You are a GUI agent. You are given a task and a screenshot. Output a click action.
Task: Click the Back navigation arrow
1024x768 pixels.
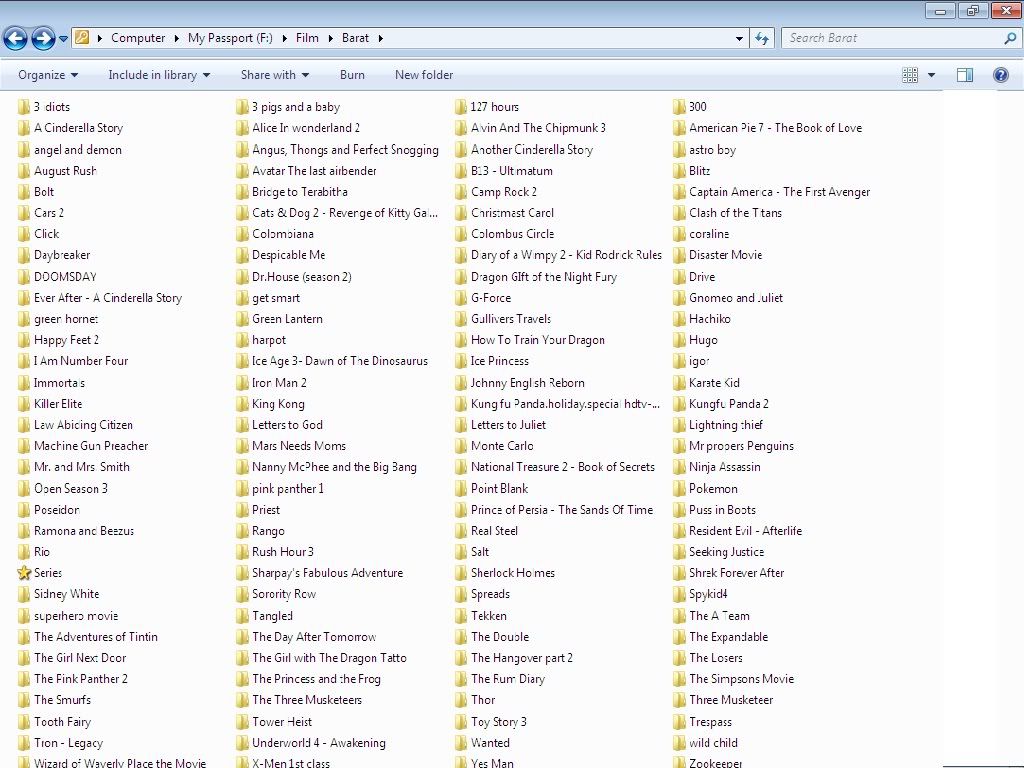16,39
